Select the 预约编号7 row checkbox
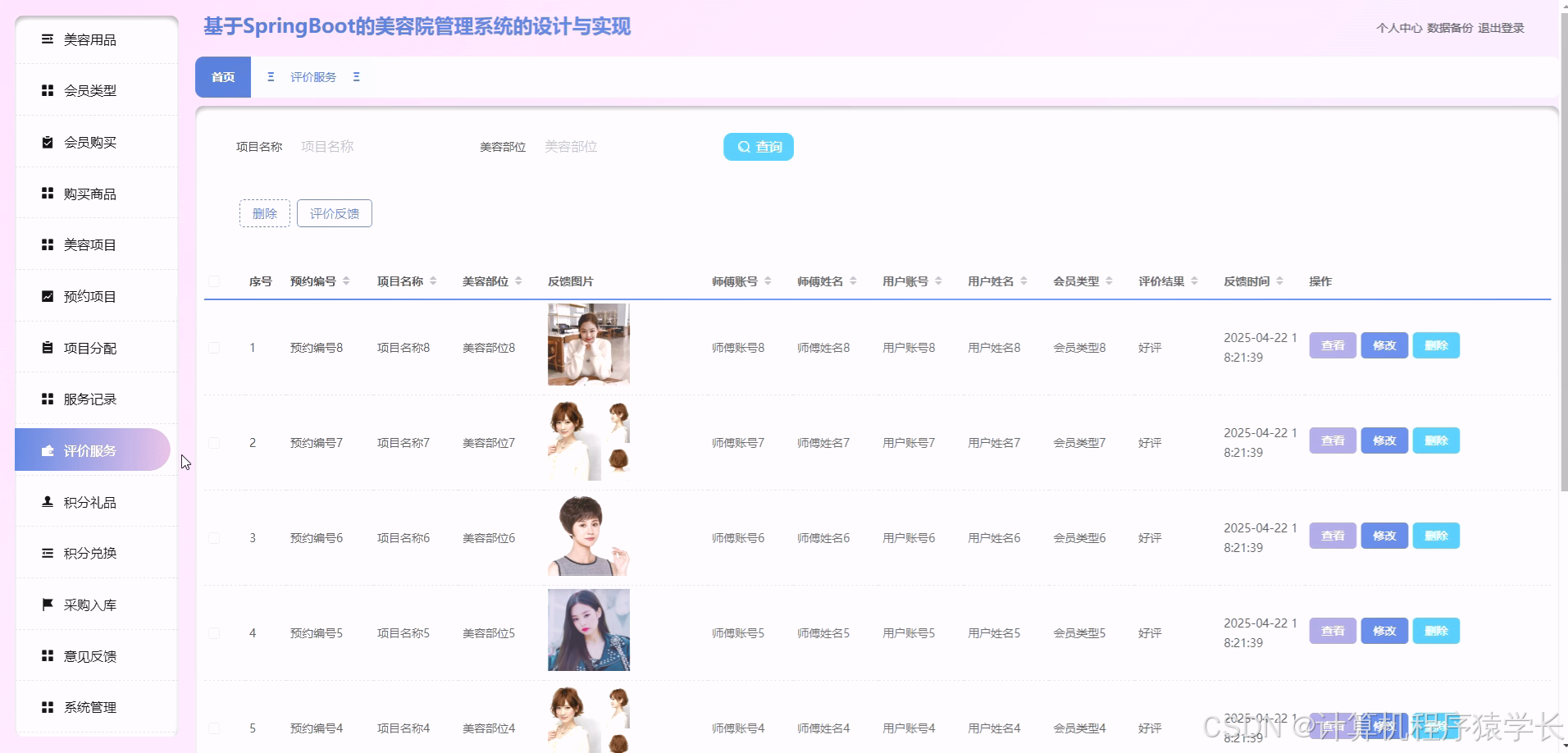The height and width of the screenshot is (753, 1568). point(214,443)
